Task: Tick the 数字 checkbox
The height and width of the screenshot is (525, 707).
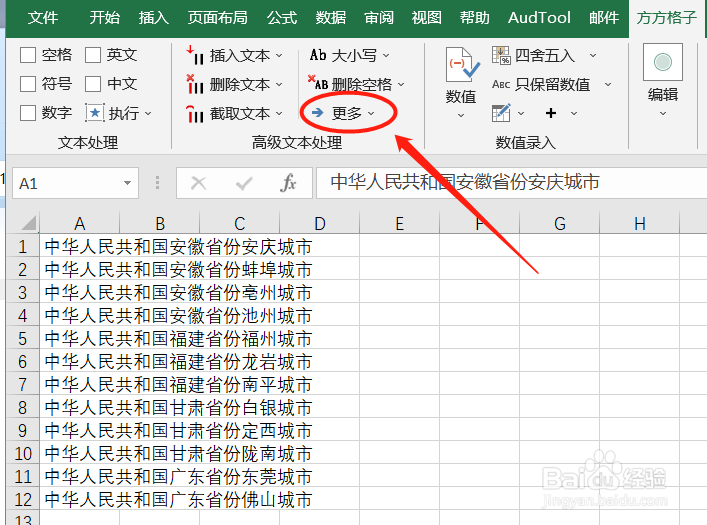Action: [28, 113]
